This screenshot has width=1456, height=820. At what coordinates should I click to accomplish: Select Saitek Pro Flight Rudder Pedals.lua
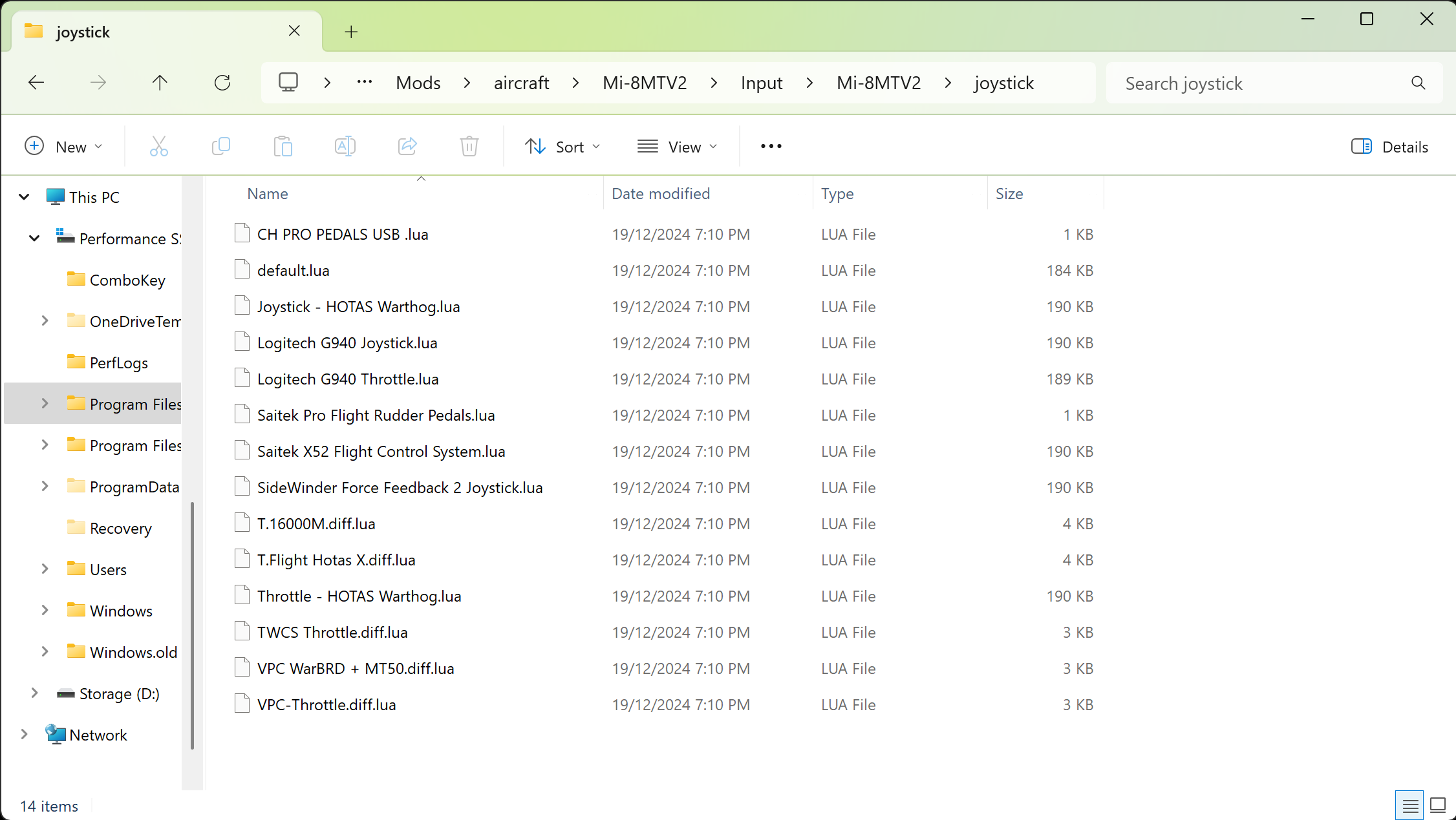click(376, 415)
